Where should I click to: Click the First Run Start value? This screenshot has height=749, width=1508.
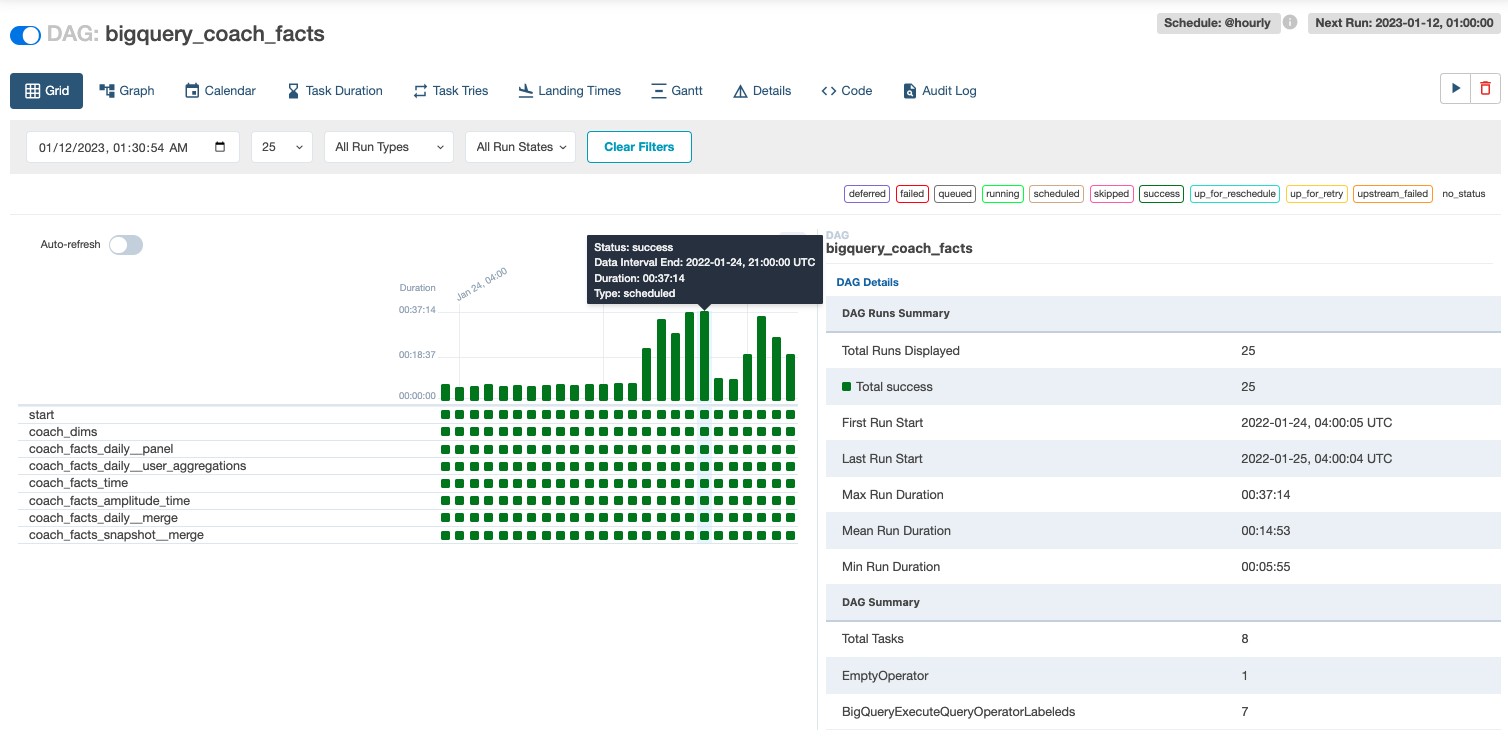(x=1316, y=423)
